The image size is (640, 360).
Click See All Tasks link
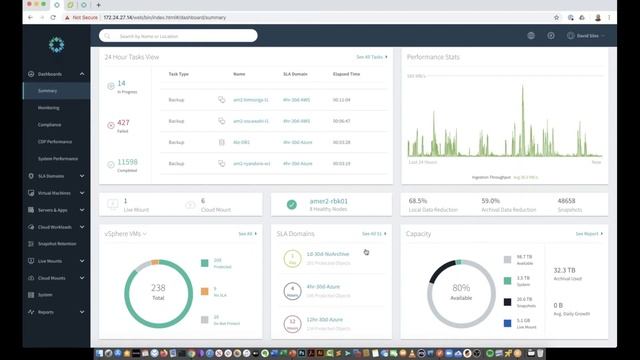tap(372, 57)
